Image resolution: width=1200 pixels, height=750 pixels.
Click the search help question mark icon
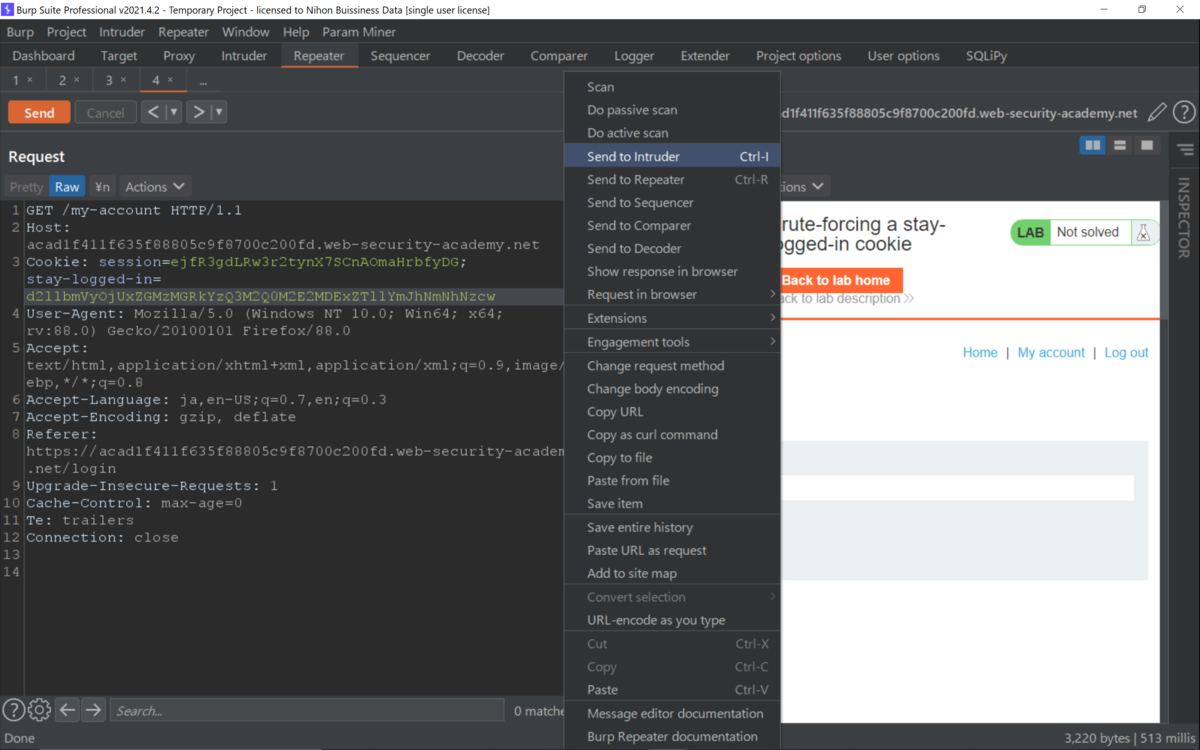[13, 710]
